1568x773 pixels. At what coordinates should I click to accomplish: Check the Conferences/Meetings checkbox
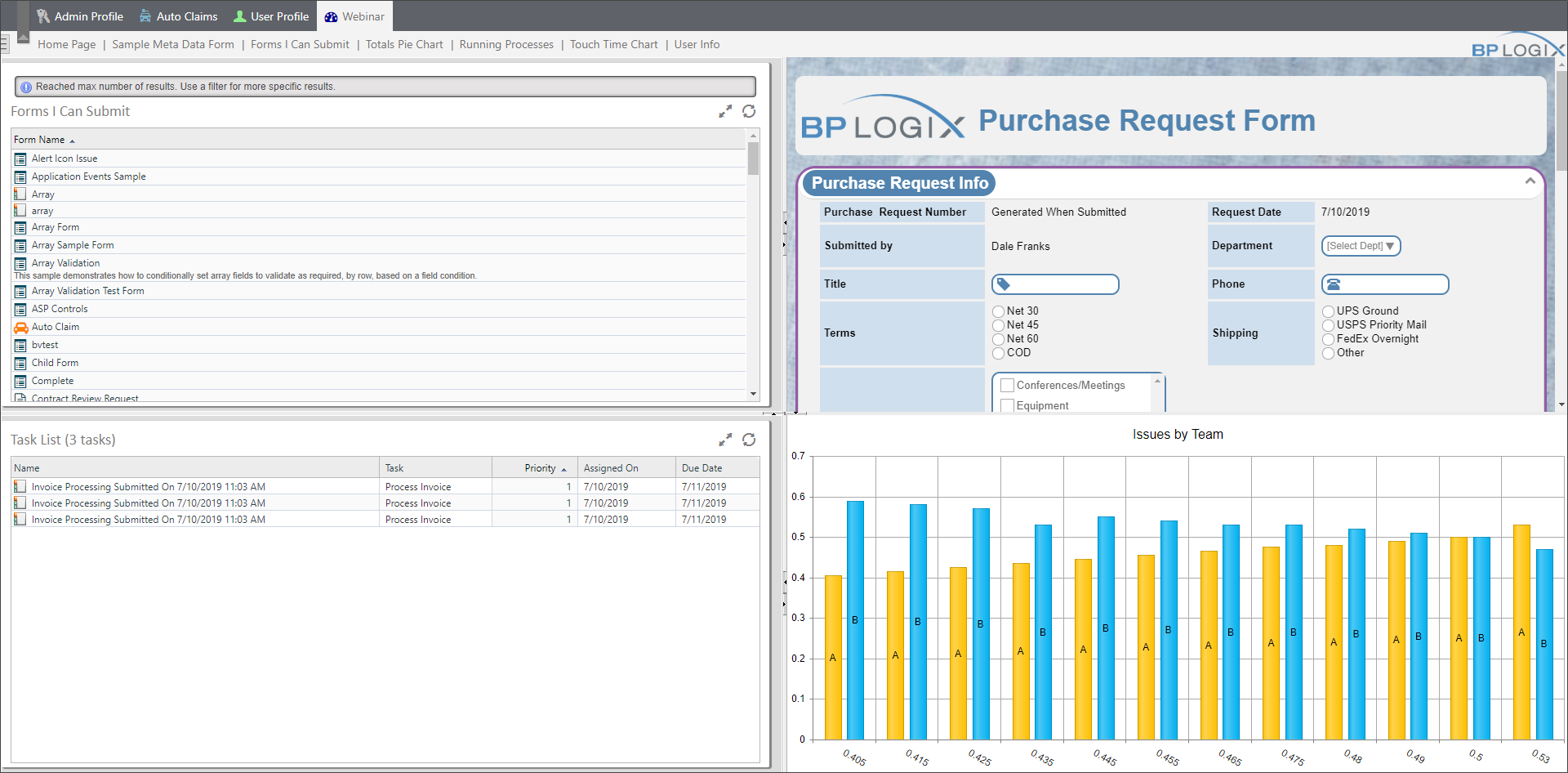[1008, 386]
